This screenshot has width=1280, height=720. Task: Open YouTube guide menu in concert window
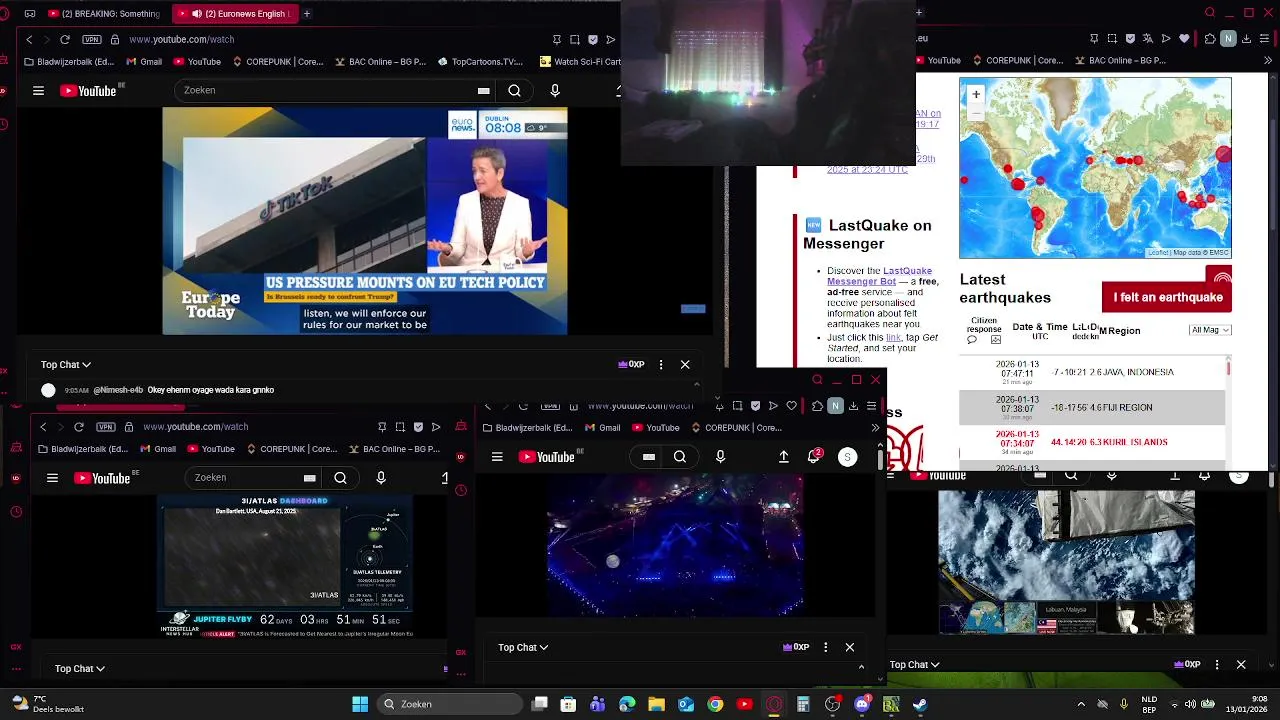pos(497,457)
